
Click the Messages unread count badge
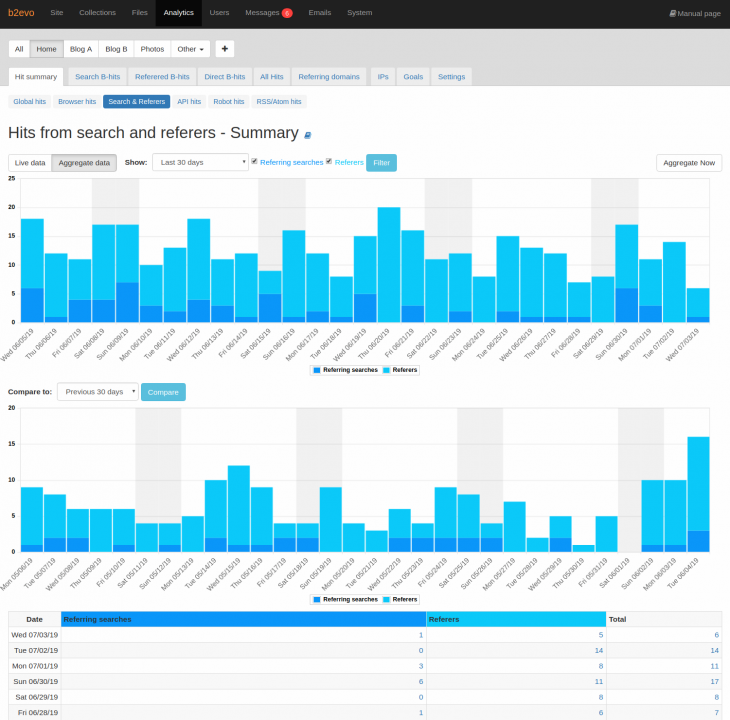coord(287,13)
